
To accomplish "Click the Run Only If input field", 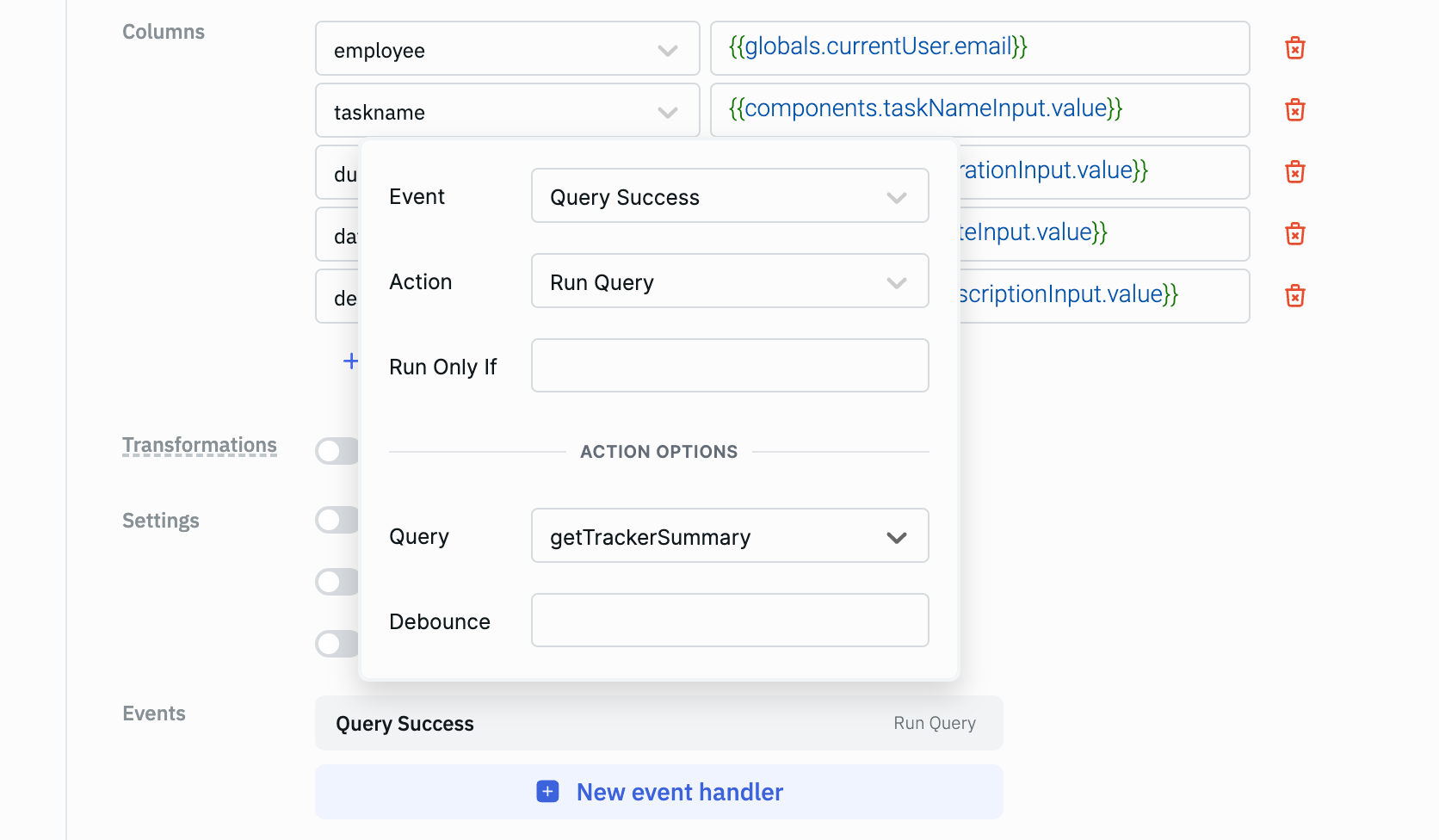I will (729, 366).
